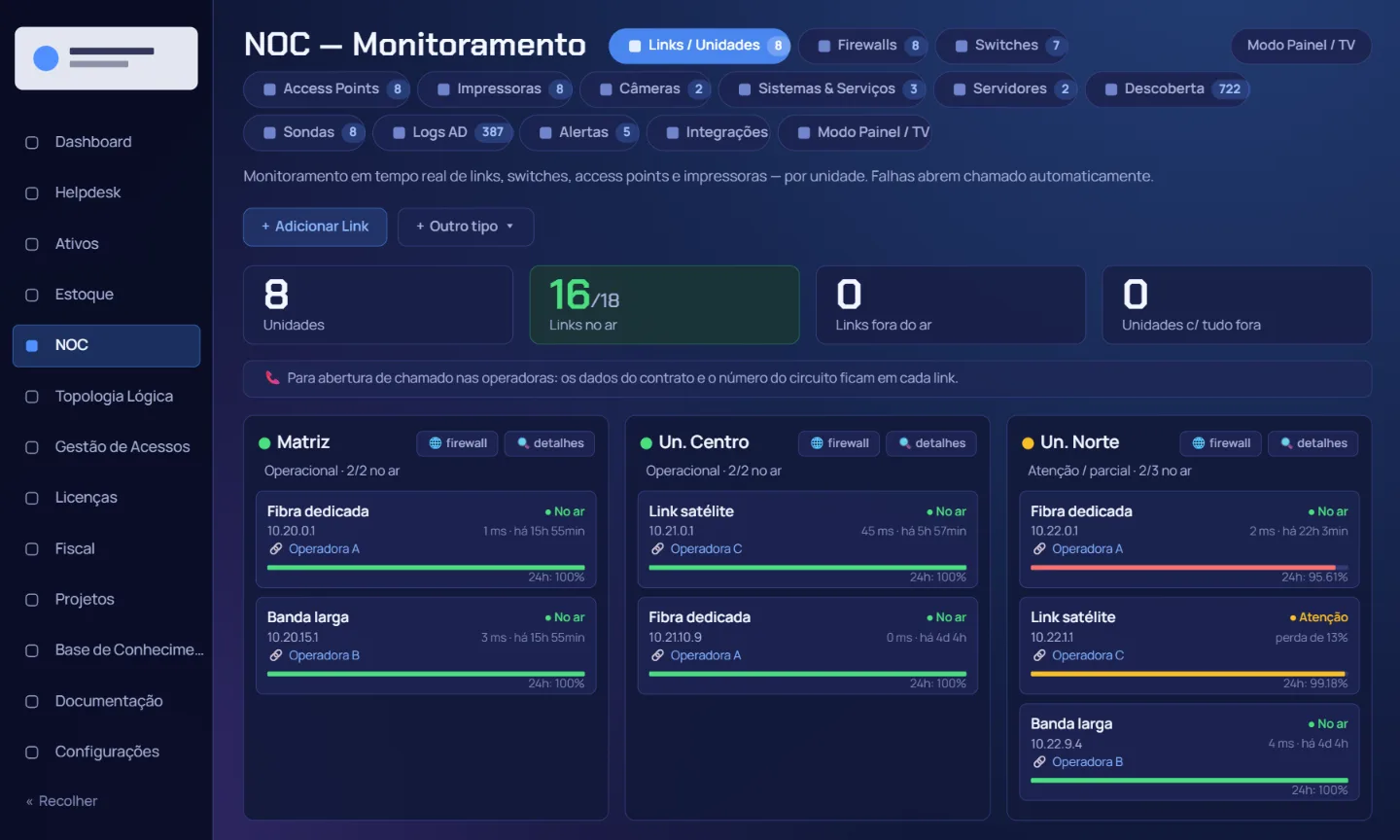1400x840 pixels.
Task: Open Topologia Lógica in the sidebar
Action: point(106,397)
